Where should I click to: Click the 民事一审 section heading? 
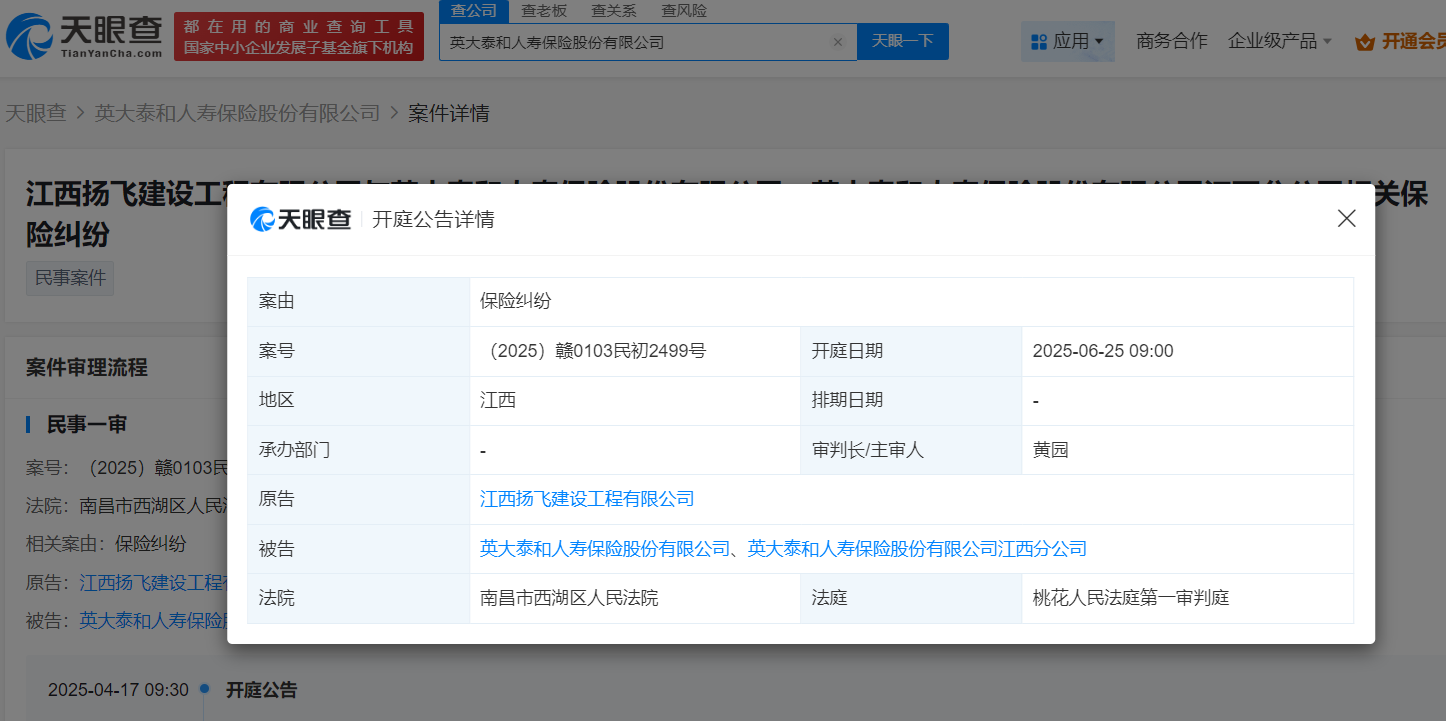click(x=87, y=424)
